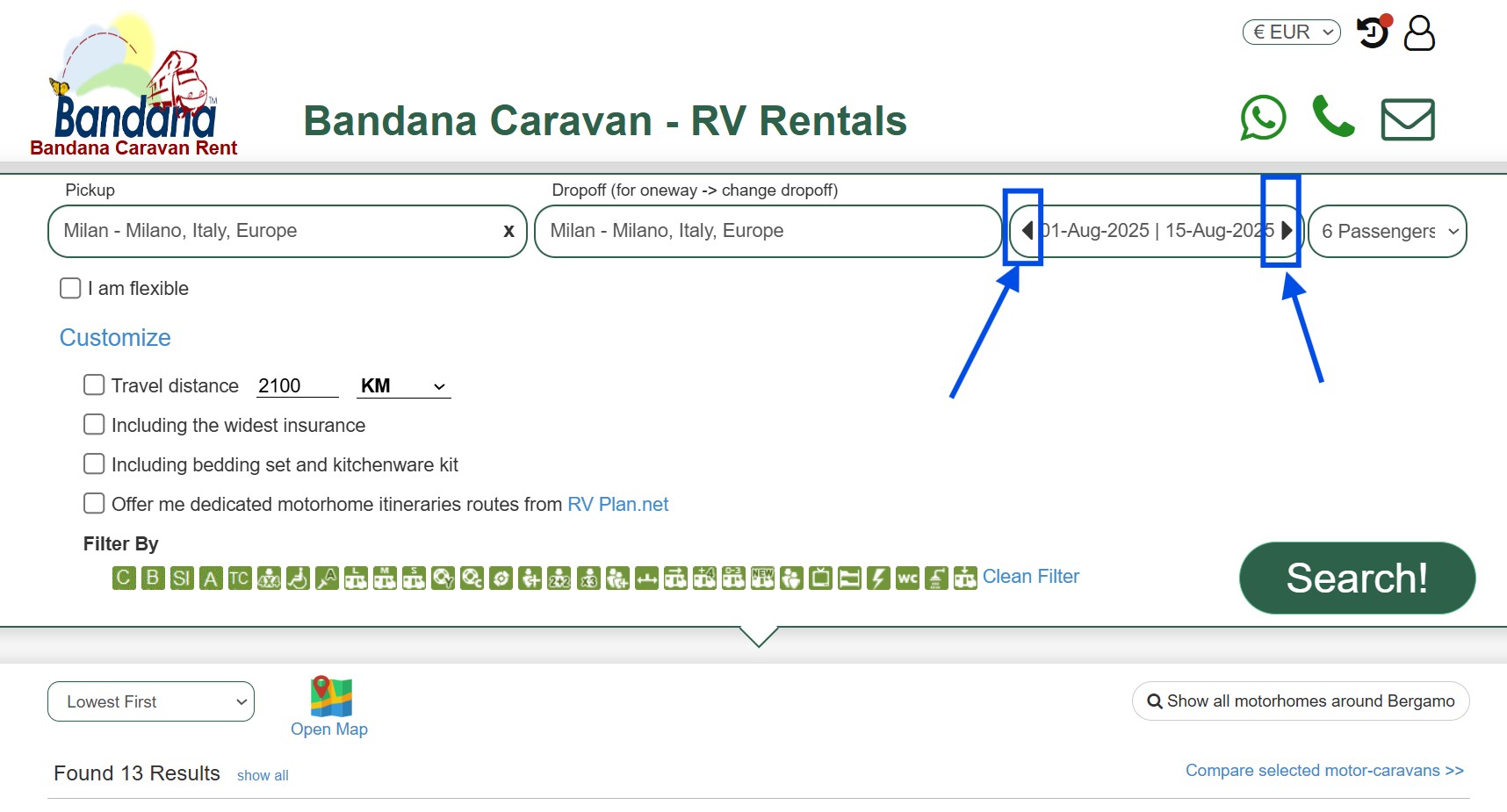Open the date range picker field
This screenshot has height=812, width=1507.
click(x=1157, y=231)
